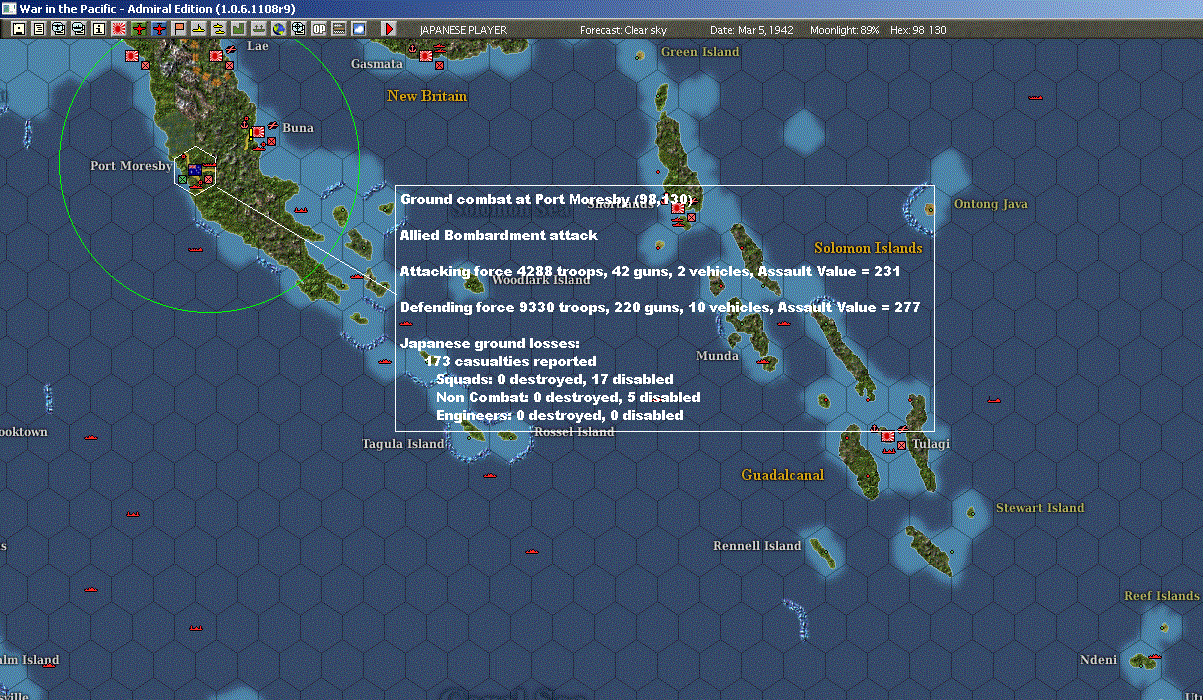
Task: Click the striped bar report toolbar icon
Action: coord(339,29)
